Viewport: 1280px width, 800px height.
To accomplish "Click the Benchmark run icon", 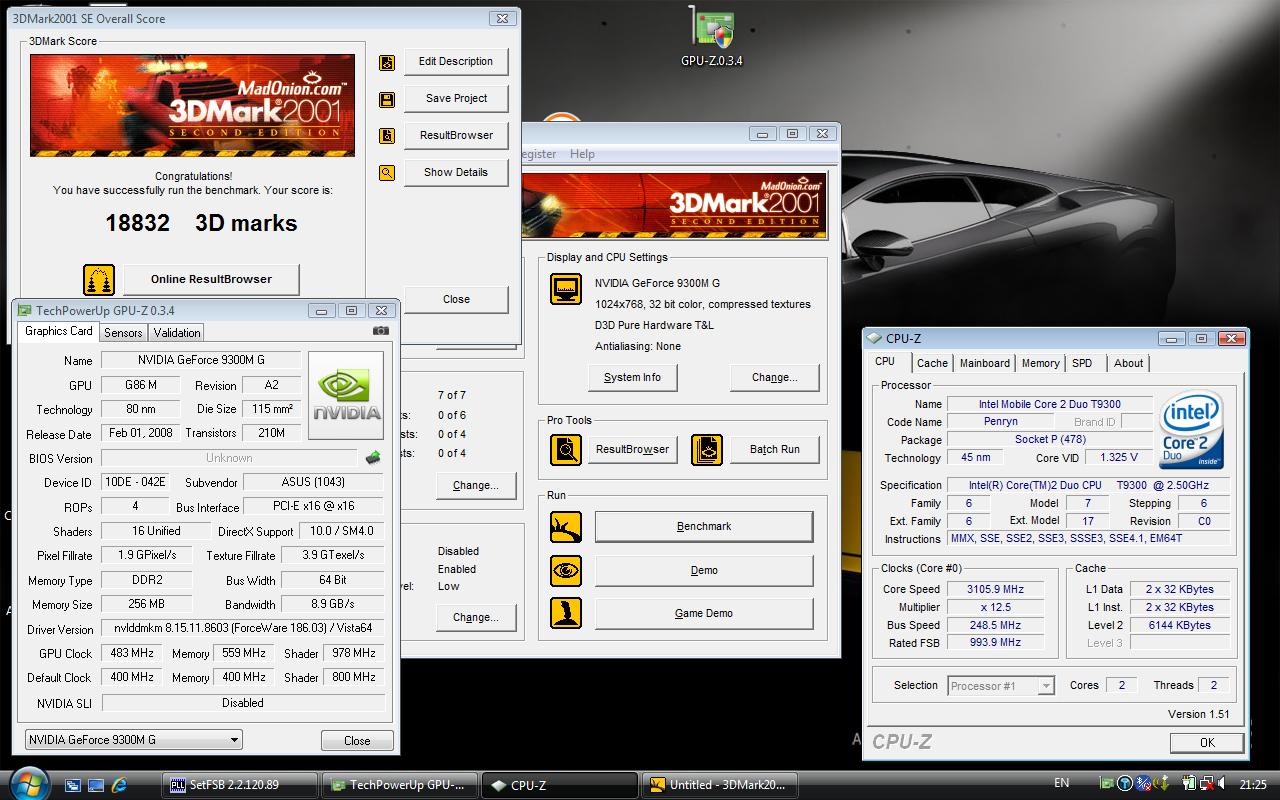I will [566, 527].
